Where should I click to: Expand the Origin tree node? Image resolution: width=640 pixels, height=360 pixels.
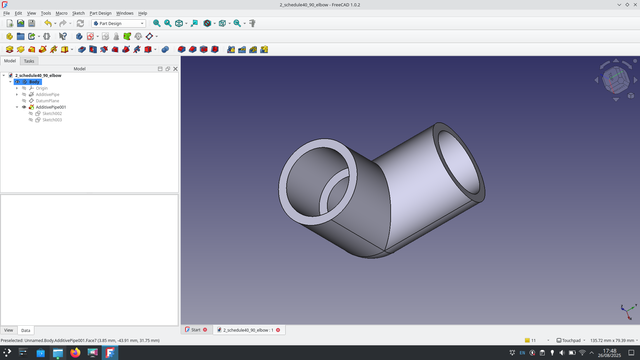point(17,88)
